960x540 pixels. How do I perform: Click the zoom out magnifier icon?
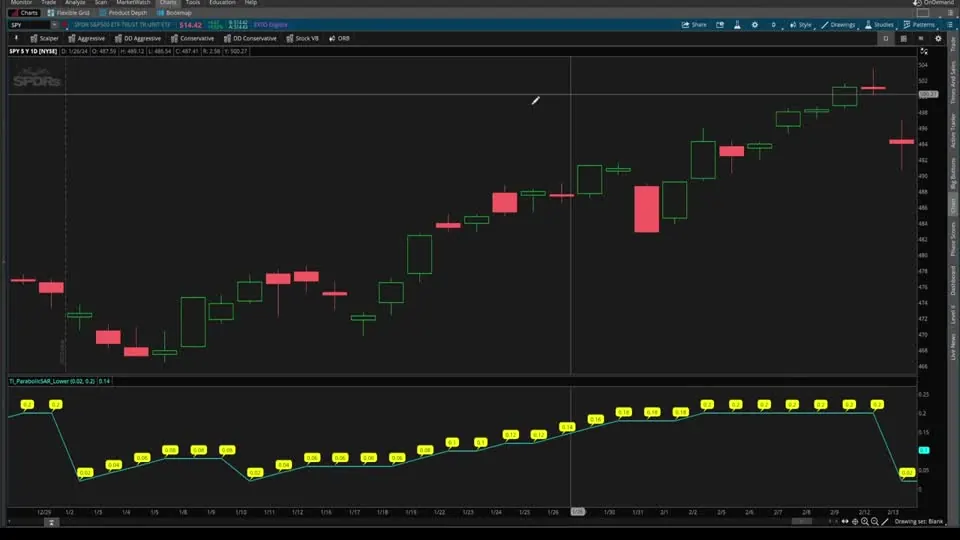click(874, 522)
